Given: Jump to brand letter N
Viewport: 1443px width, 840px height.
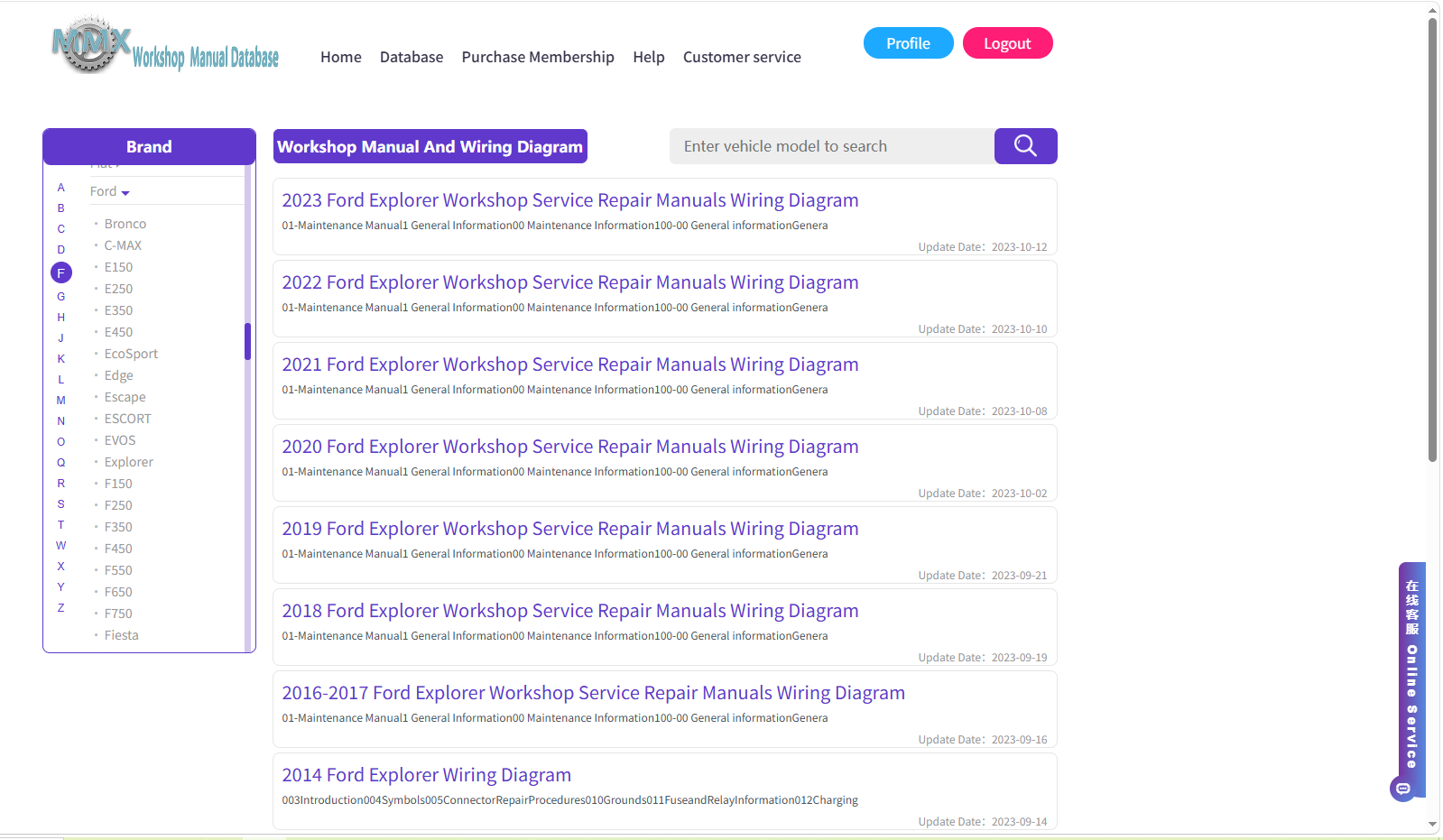Looking at the screenshot, I should 61,421.
